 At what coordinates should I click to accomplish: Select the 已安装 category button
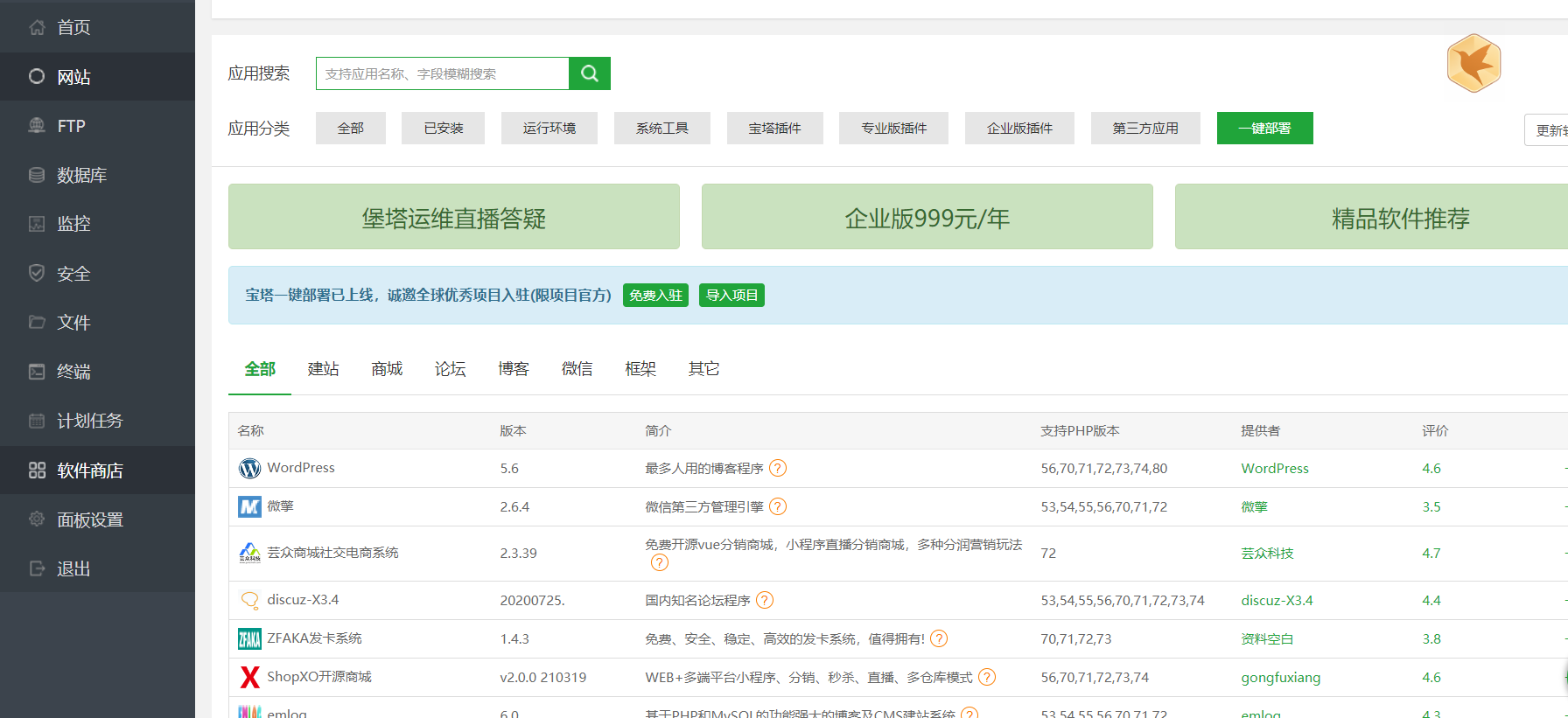444,128
